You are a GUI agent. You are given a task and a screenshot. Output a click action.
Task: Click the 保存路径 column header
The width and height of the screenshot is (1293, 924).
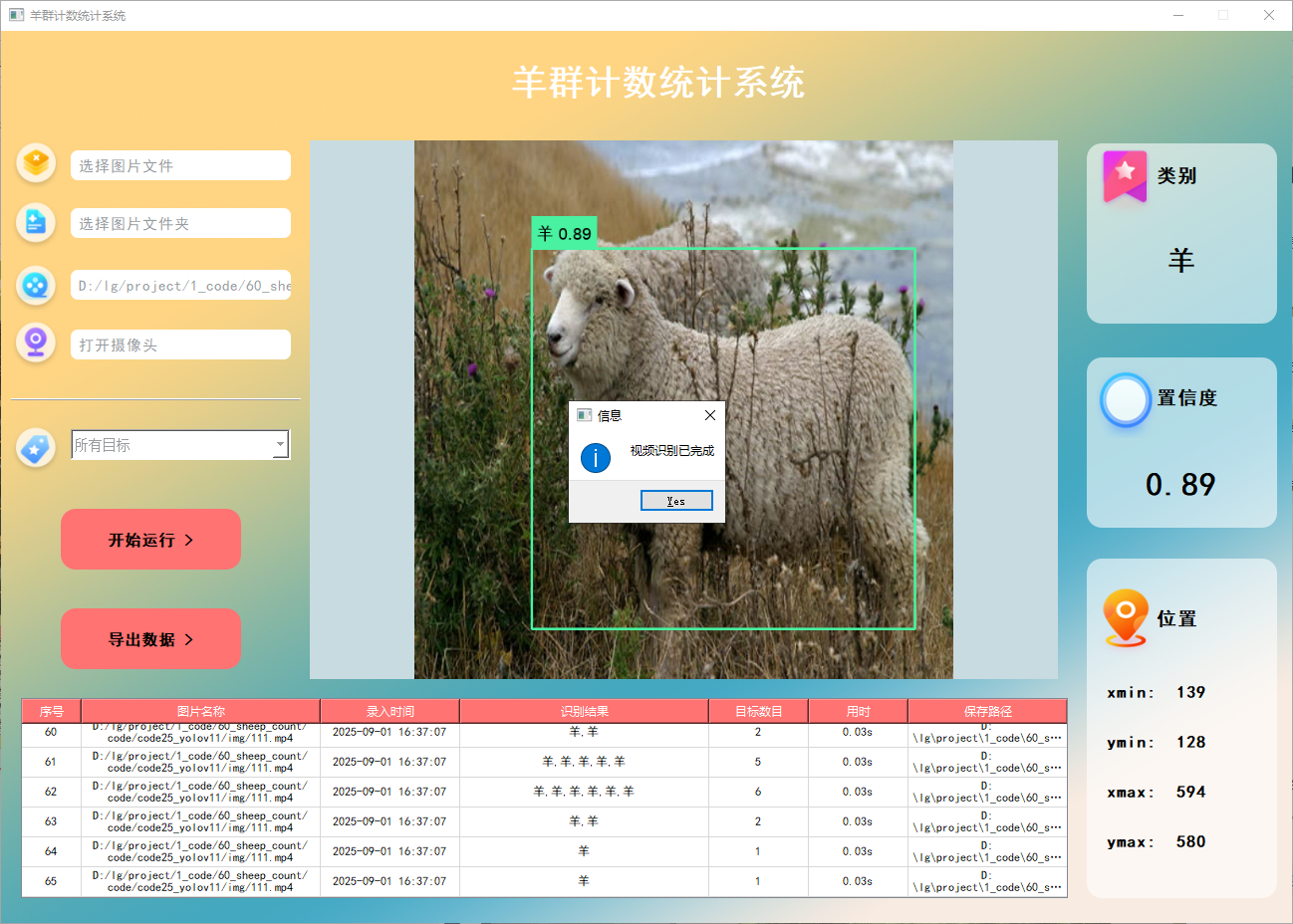pyautogui.click(x=987, y=711)
